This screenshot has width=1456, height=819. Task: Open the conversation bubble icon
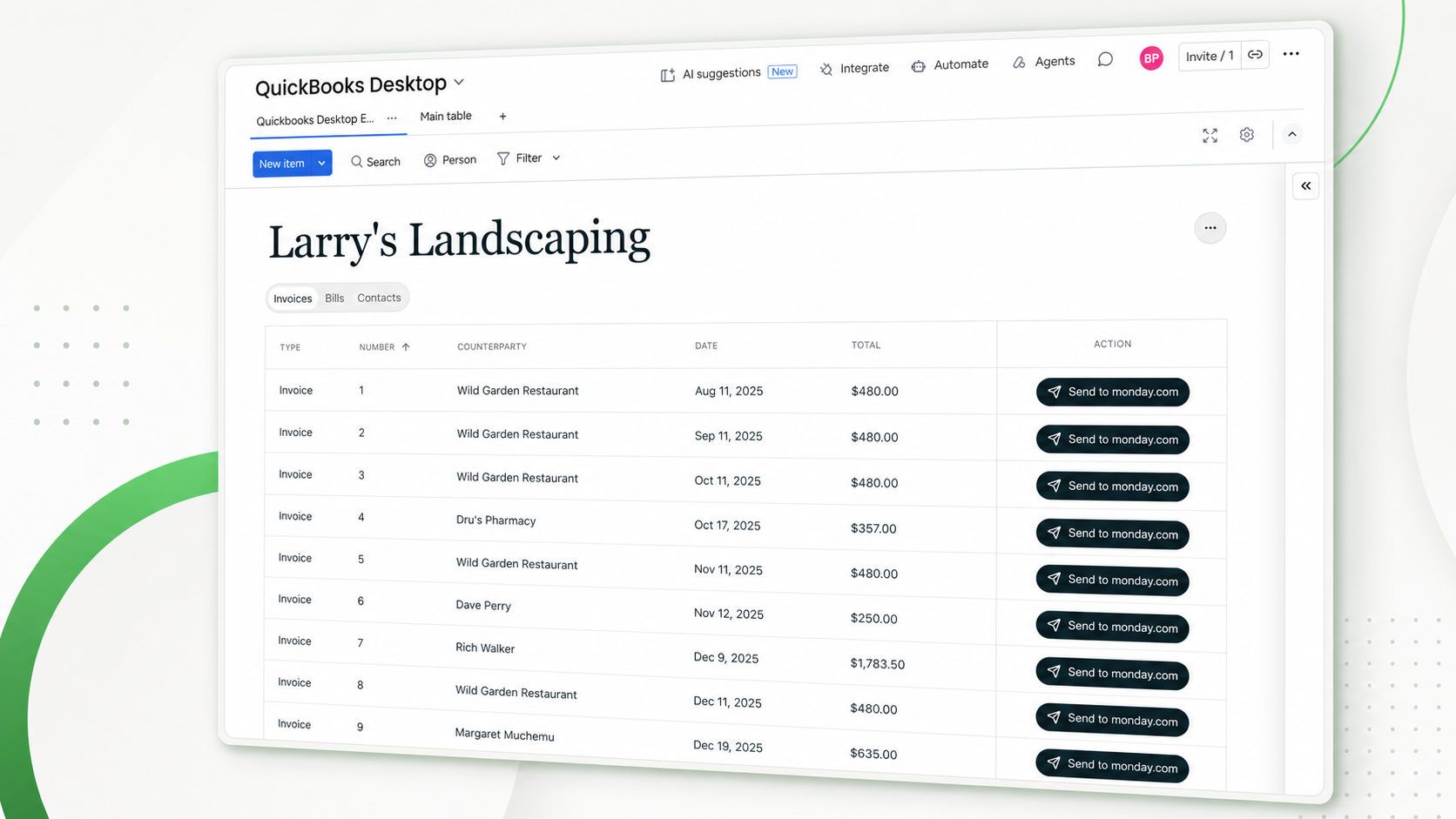tap(1105, 59)
